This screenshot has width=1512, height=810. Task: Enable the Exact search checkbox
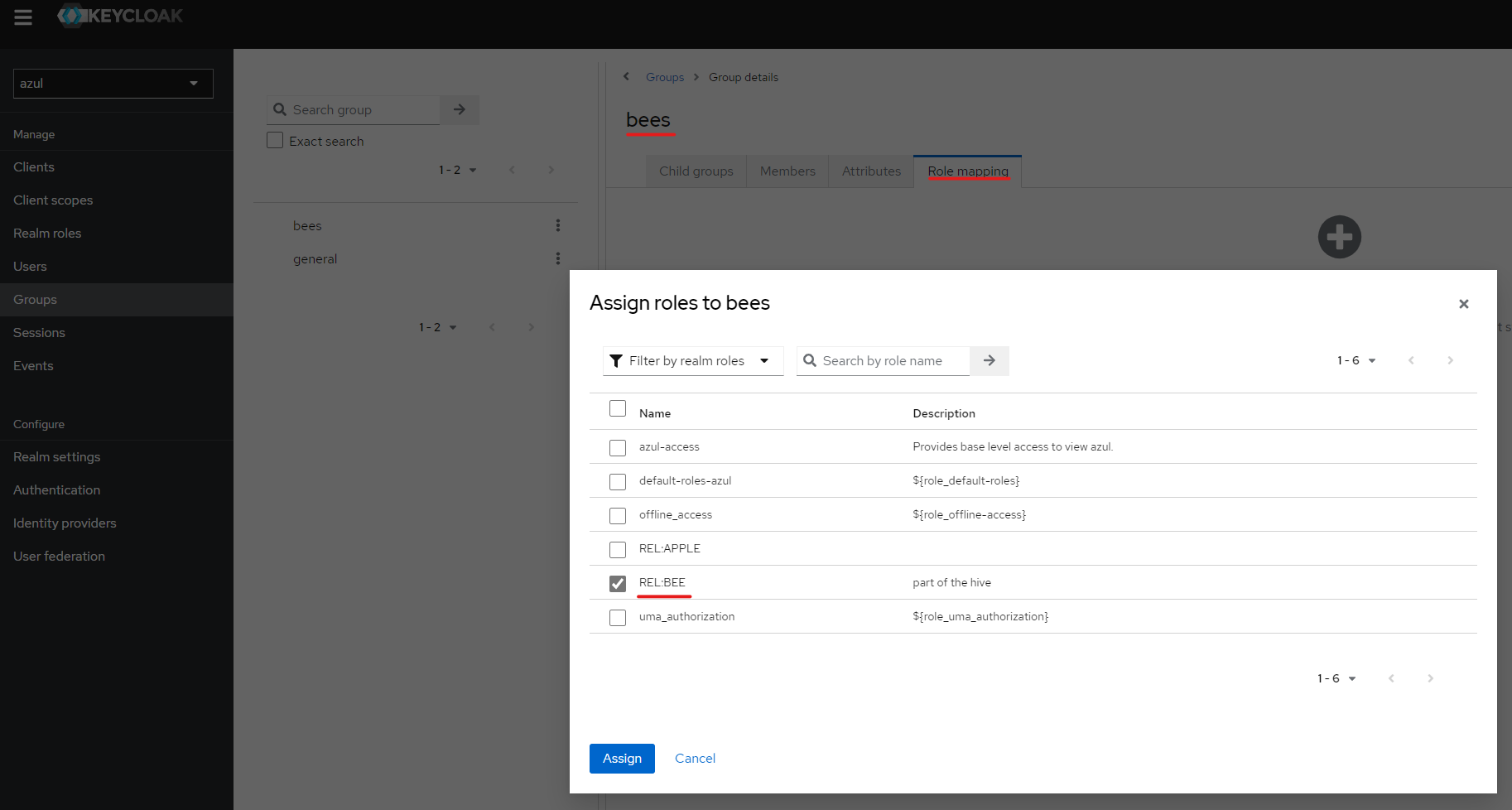274,140
